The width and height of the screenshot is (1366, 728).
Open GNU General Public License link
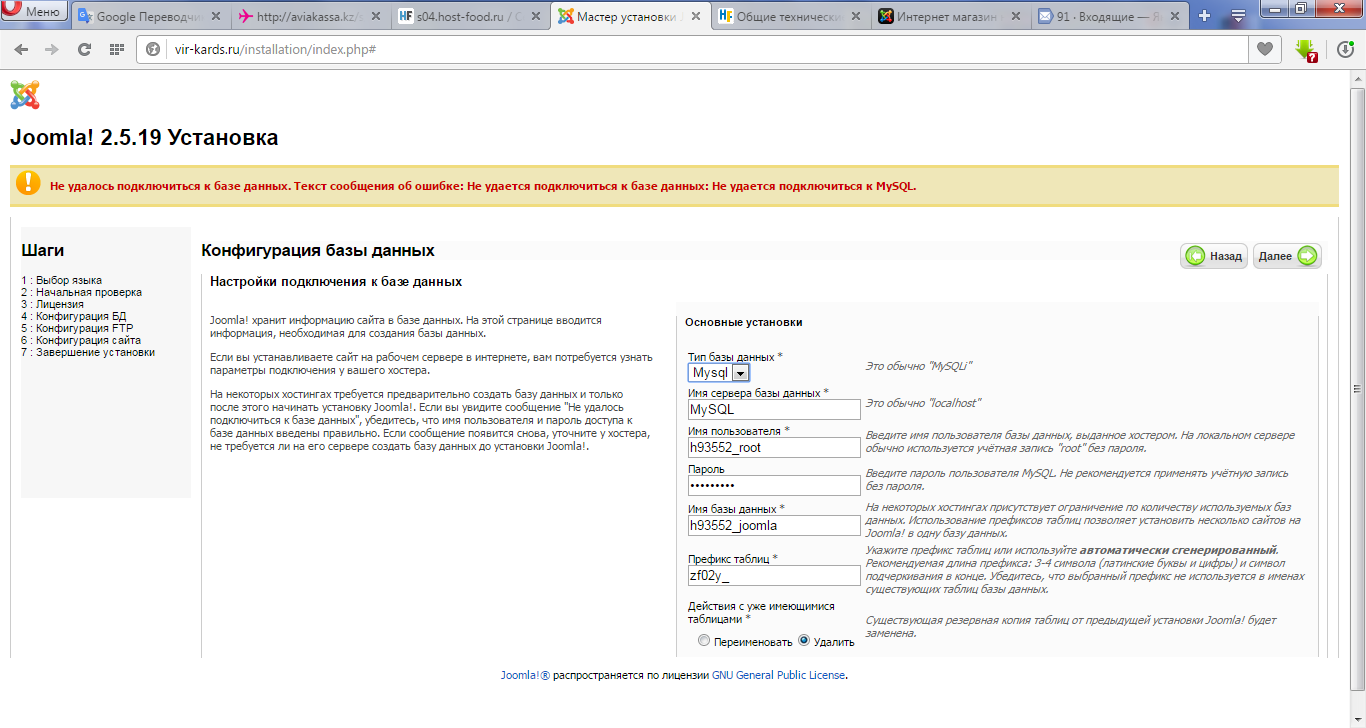point(779,675)
